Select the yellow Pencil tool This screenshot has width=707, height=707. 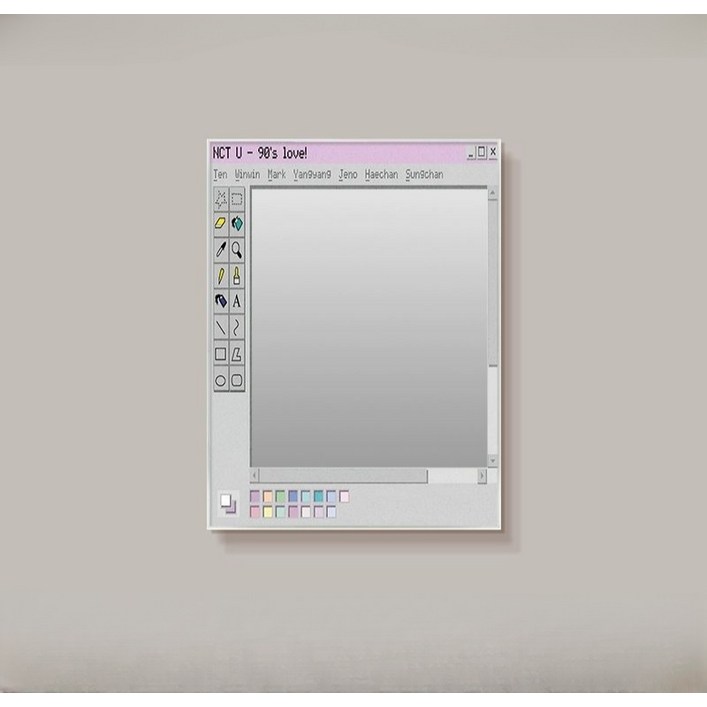click(221, 275)
